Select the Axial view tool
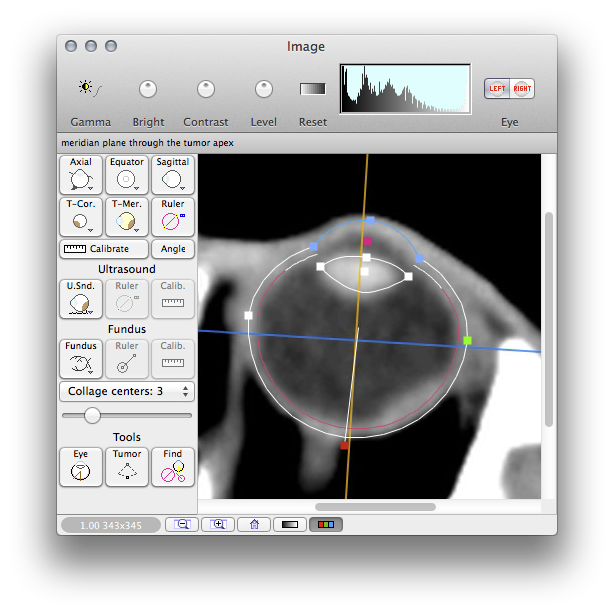614x614 pixels. (81, 174)
